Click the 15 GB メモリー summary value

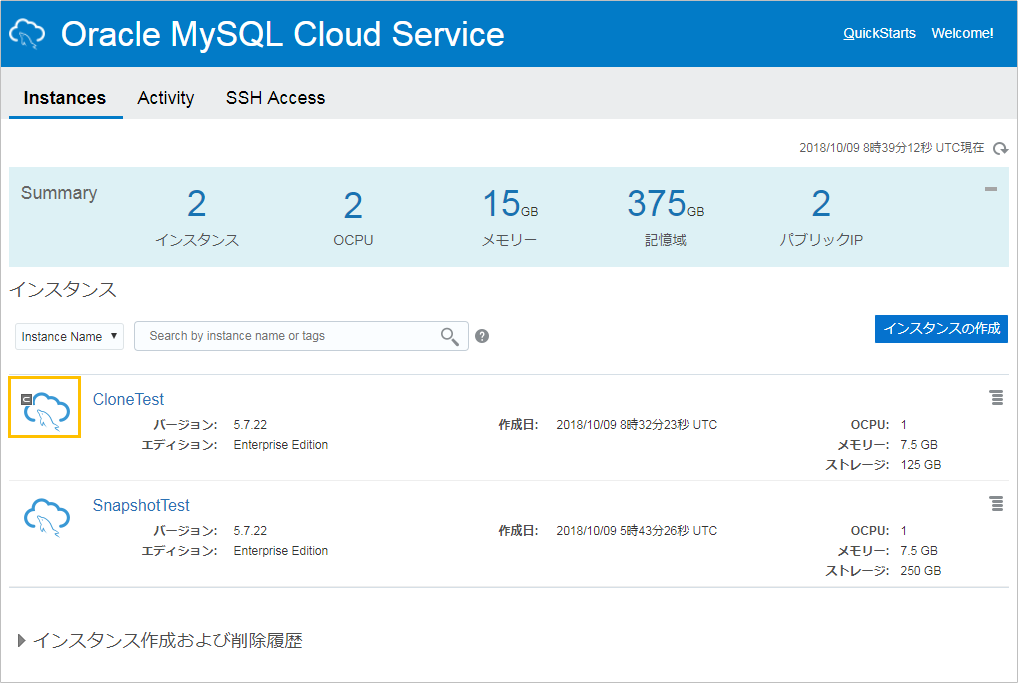coord(510,205)
